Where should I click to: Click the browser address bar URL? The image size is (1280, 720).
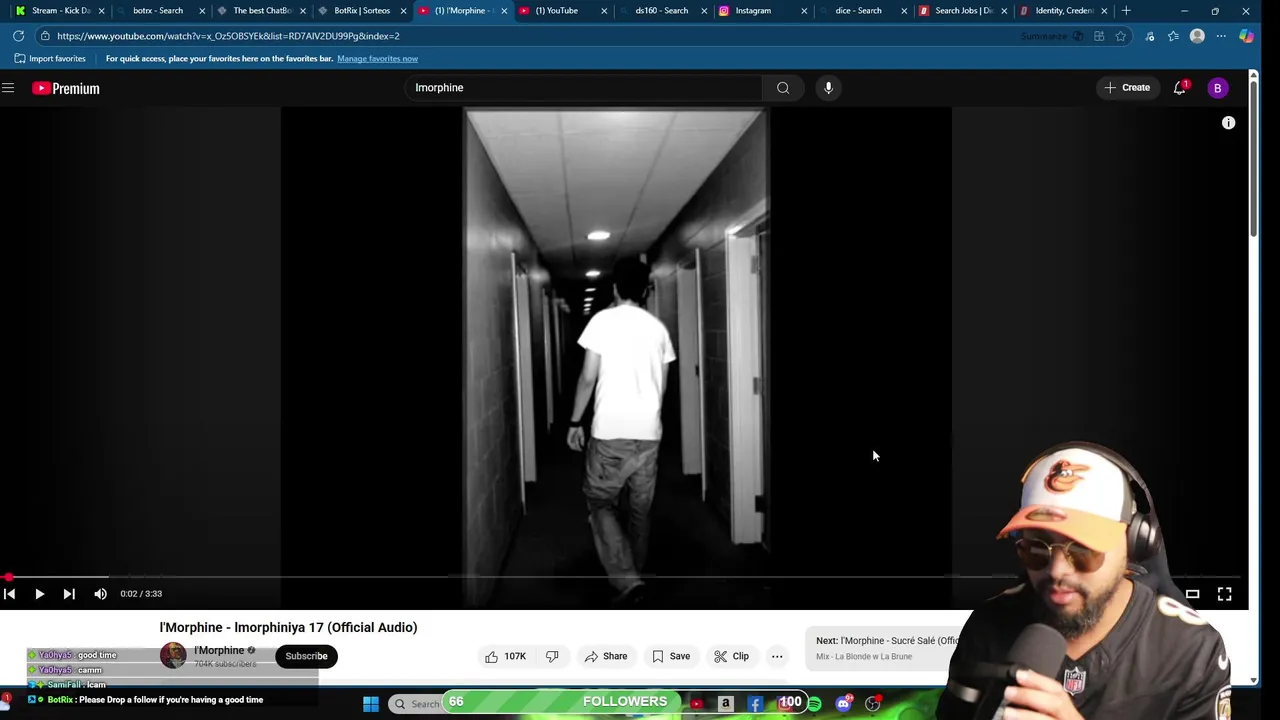tap(228, 36)
